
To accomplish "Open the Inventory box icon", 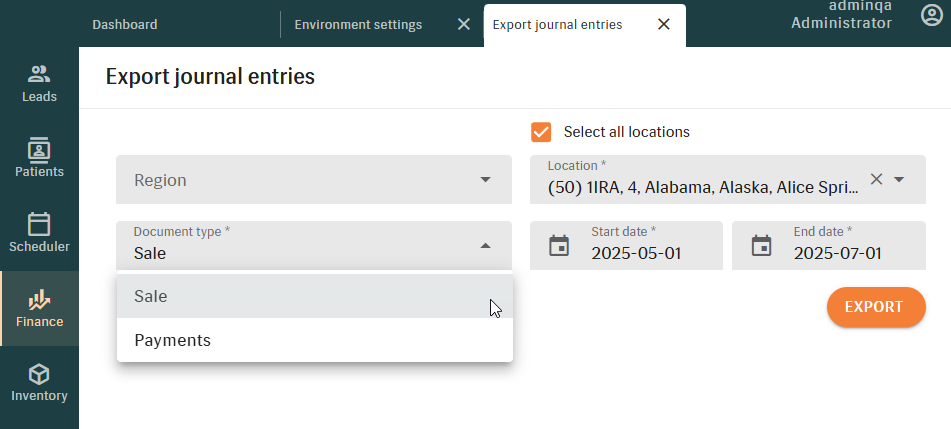I will click(x=39, y=374).
